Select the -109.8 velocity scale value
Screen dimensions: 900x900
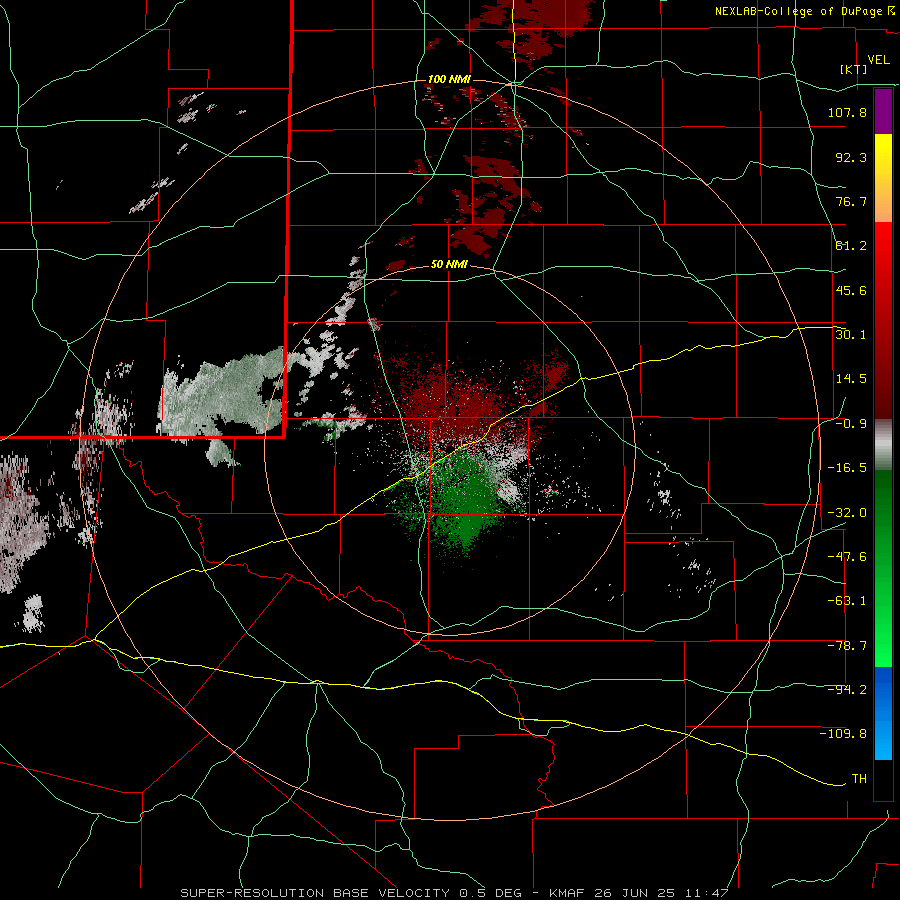coord(843,734)
